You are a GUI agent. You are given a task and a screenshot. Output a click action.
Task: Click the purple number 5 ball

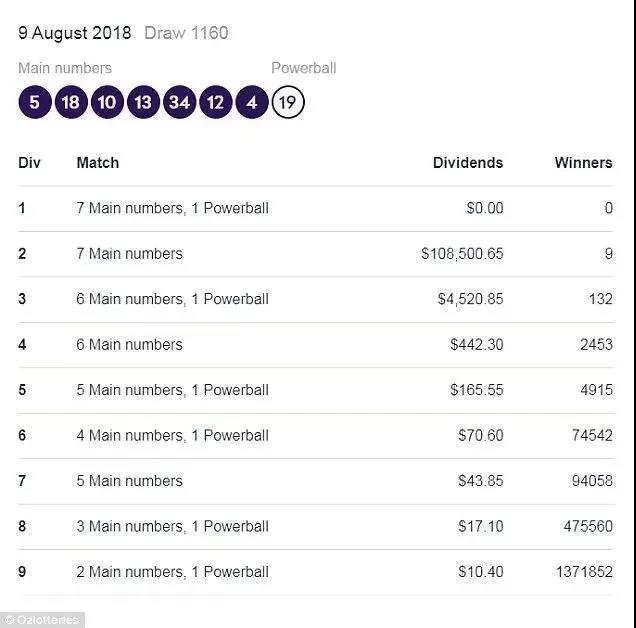pyautogui.click(x=34, y=102)
